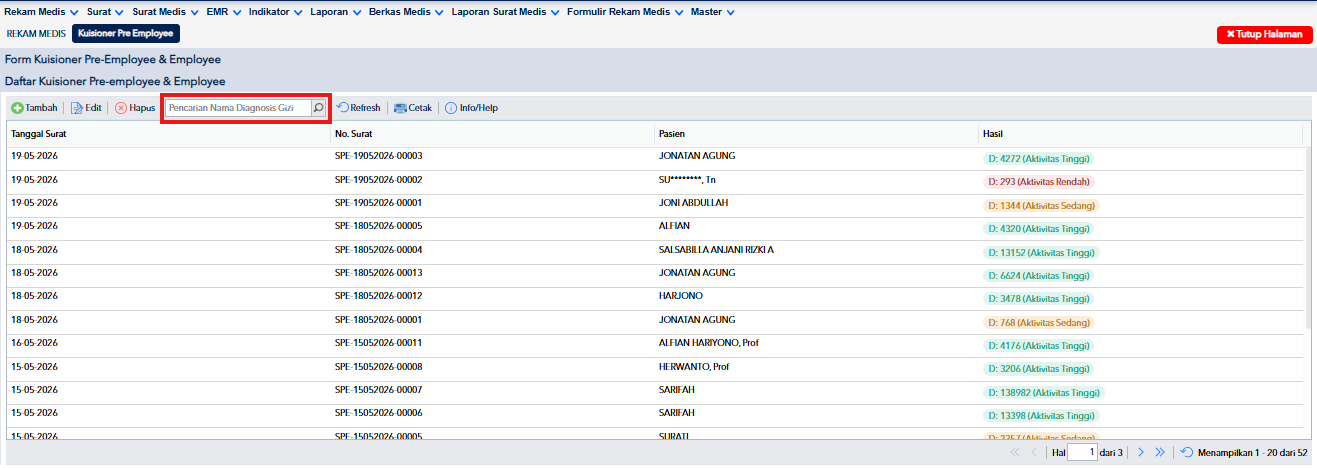Expand the Berkas Medis menu
The height and width of the screenshot is (468, 1317).
pos(406,12)
